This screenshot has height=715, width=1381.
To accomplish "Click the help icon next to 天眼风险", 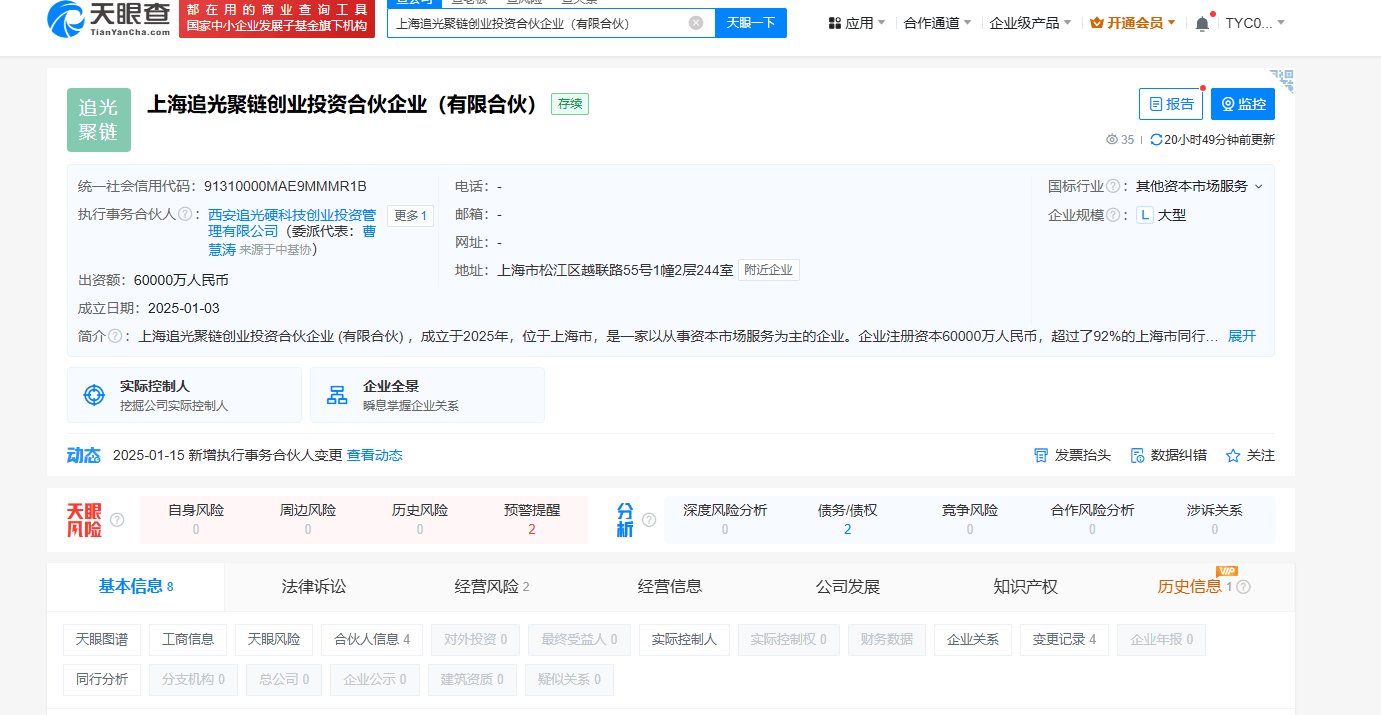I will tap(117, 520).
